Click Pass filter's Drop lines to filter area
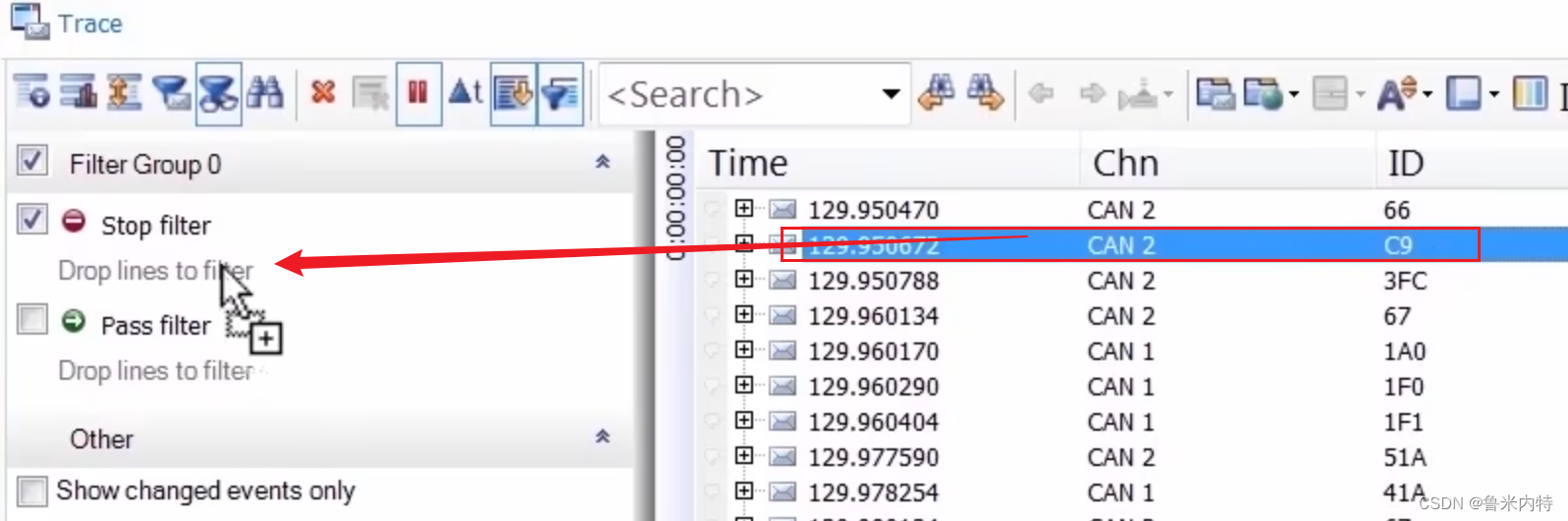This screenshot has height=521, width=1568. tap(157, 371)
